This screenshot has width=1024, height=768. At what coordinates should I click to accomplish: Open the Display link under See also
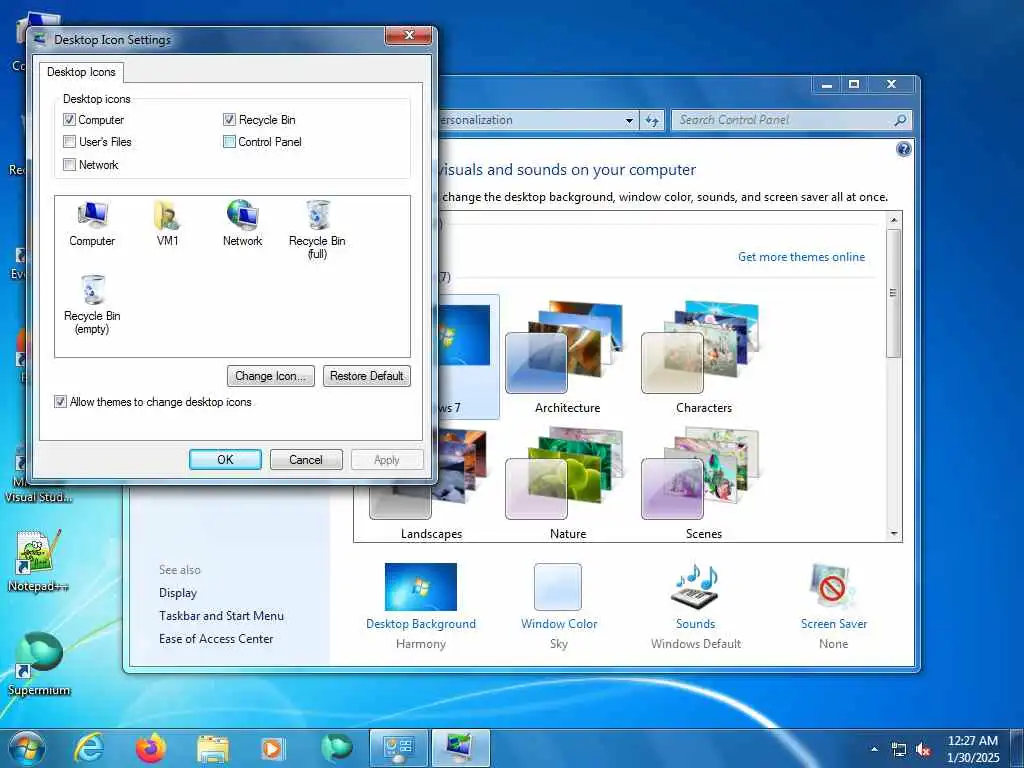tap(178, 593)
